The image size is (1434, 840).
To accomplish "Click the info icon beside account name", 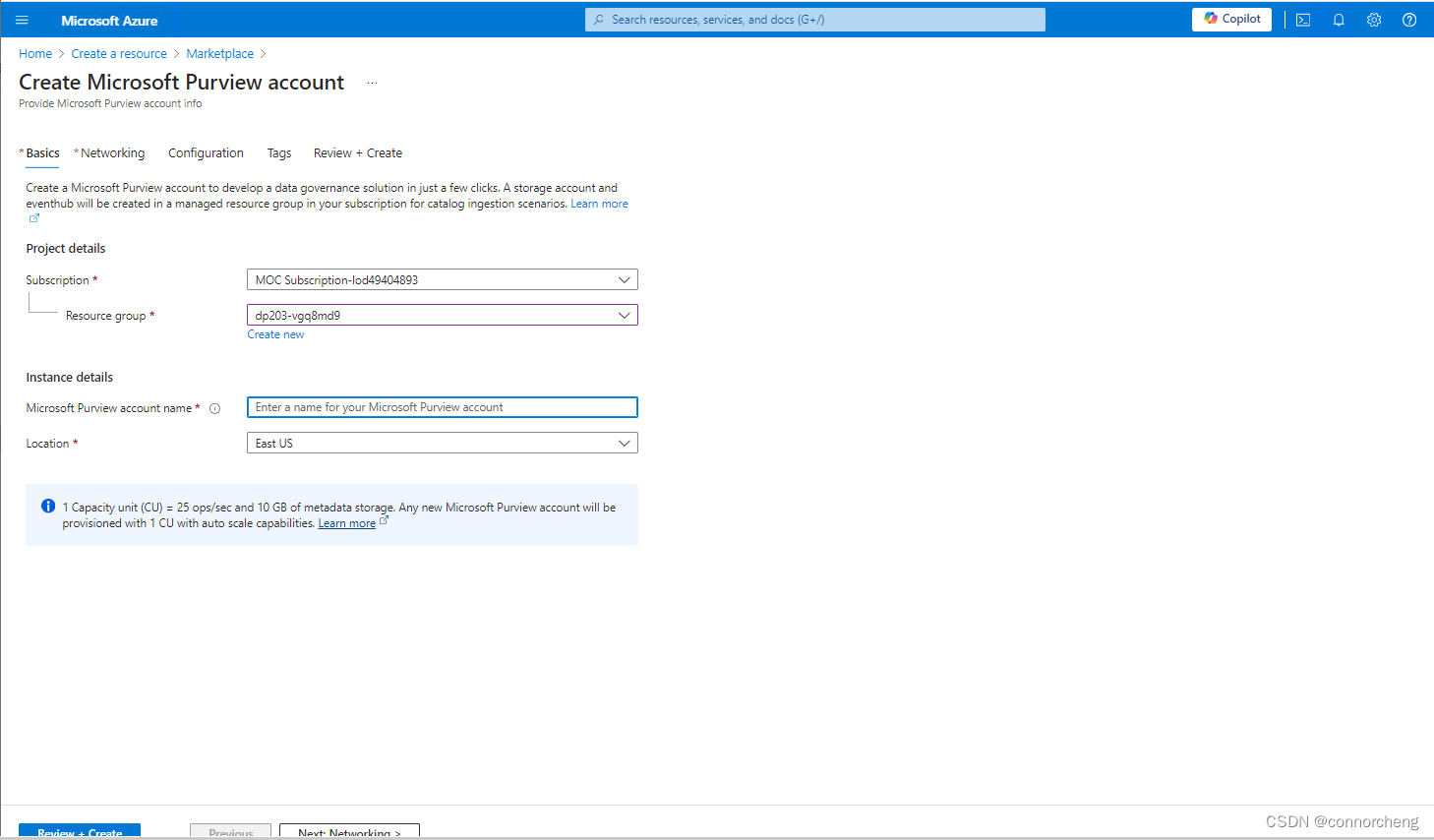I will tap(214, 408).
